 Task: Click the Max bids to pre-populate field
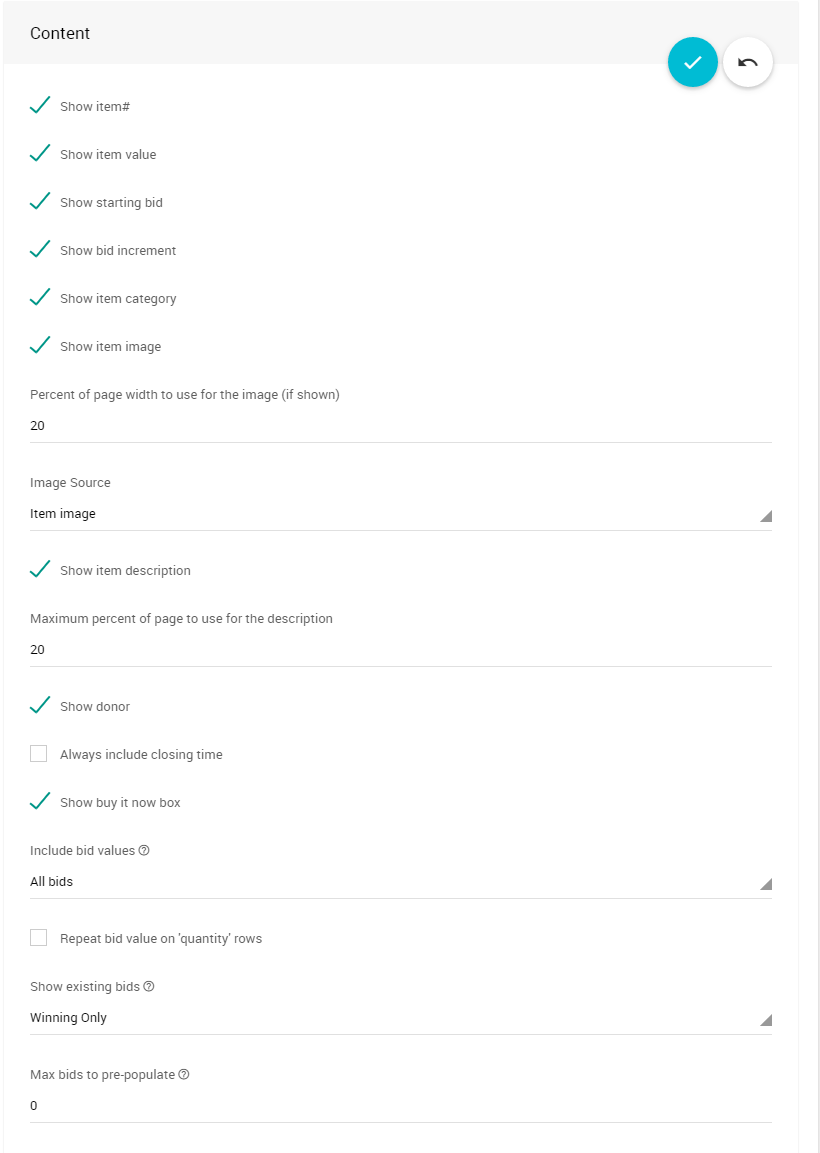tap(400, 1106)
